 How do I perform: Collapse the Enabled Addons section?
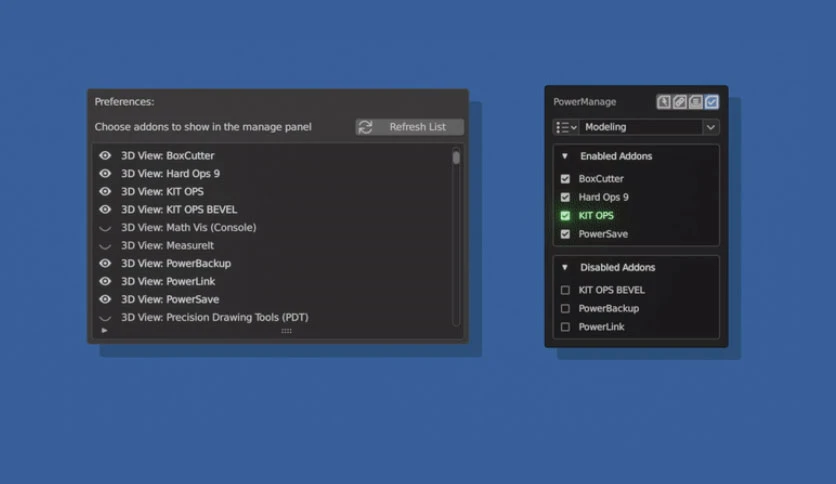coord(565,156)
